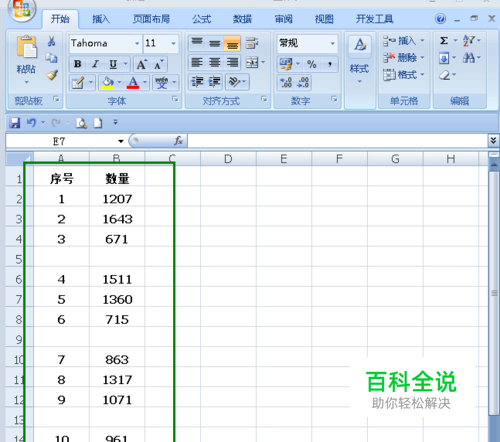
Task: Click the Undo arrow icon
Action: 31,123
